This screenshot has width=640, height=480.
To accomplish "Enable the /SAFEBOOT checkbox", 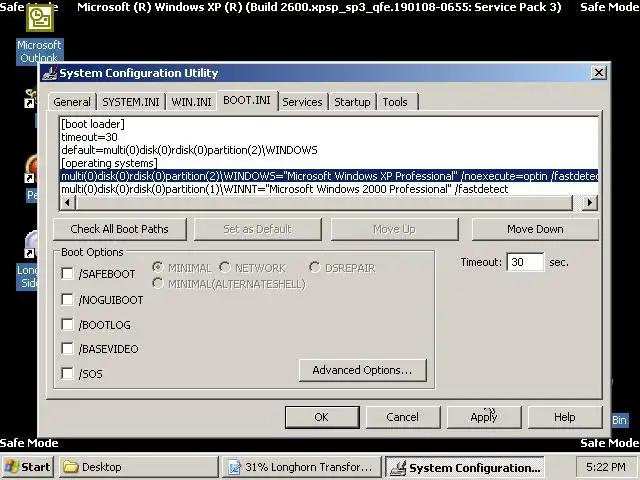I will (x=67, y=273).
